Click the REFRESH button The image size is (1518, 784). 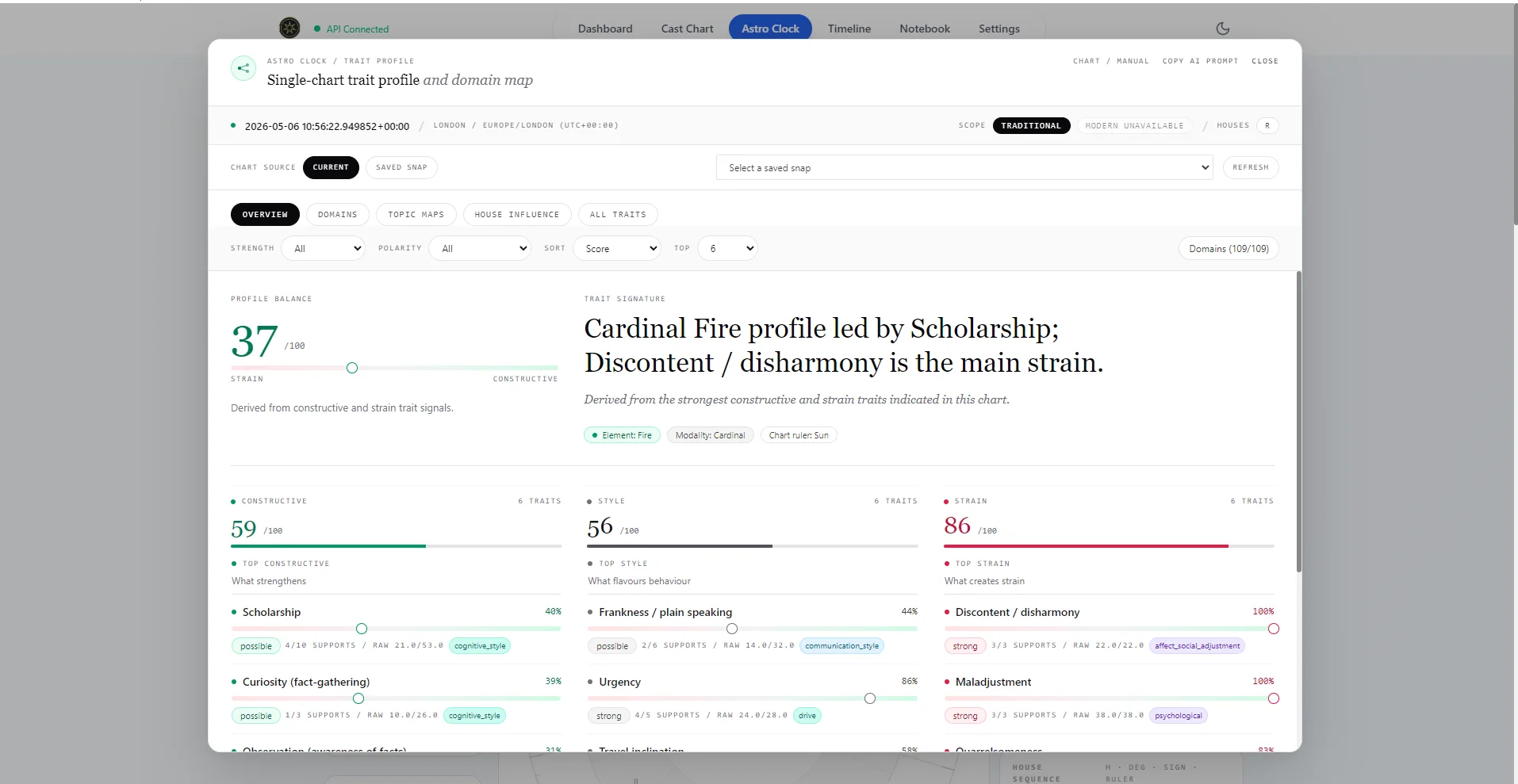pos(1251,167)
